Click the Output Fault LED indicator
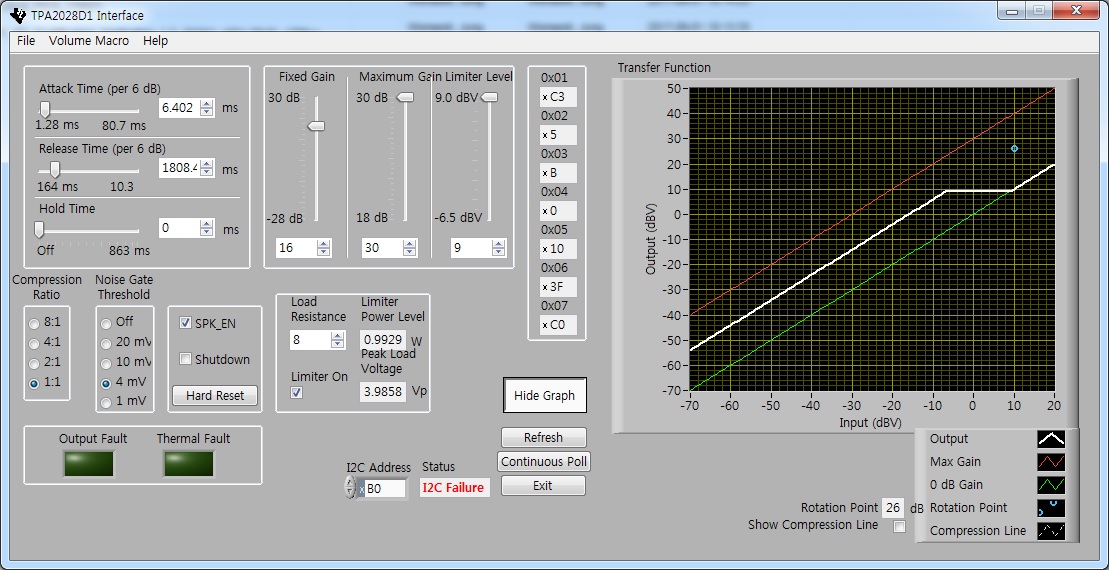This screenshot has height=570, width=1109. (88, 464)
